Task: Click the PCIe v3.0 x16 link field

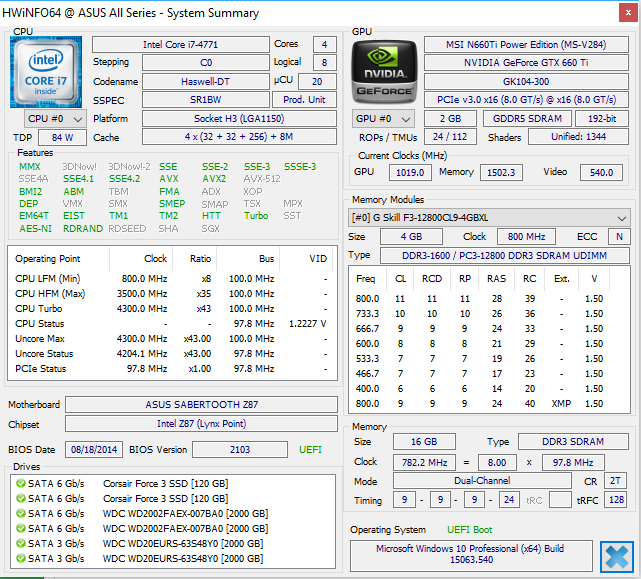Action: pos(526,100)
